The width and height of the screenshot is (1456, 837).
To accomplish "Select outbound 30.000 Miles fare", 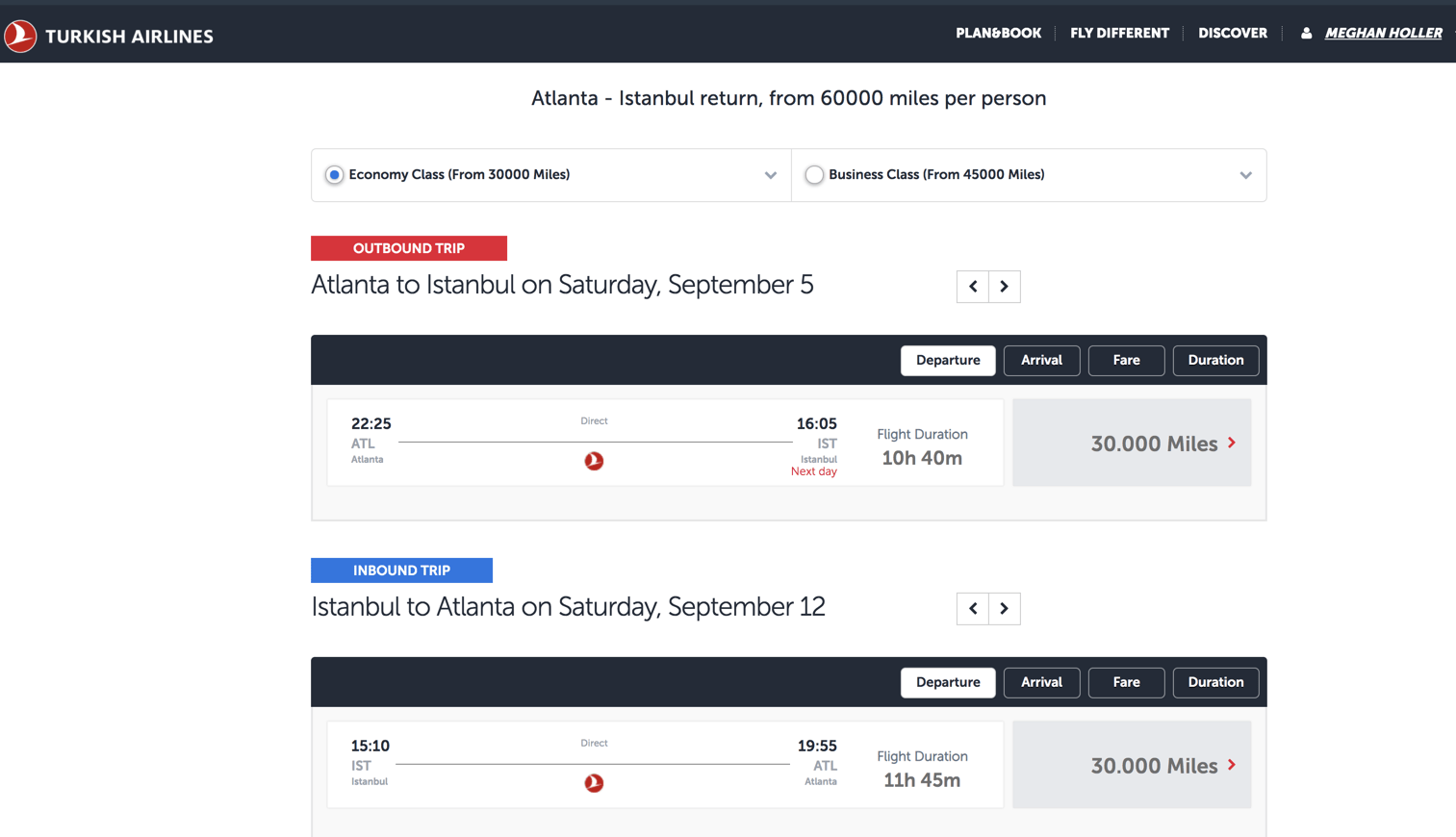I will (1132, 444).
